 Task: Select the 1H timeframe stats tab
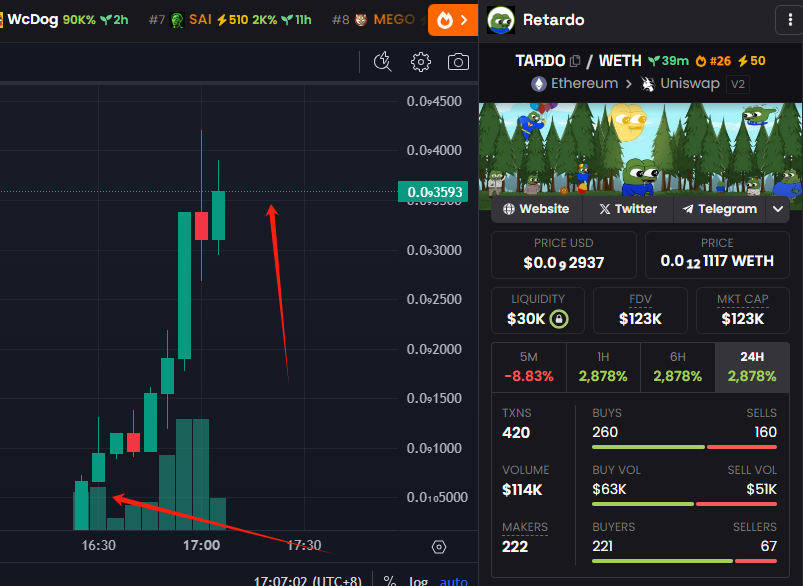point(603,367)
